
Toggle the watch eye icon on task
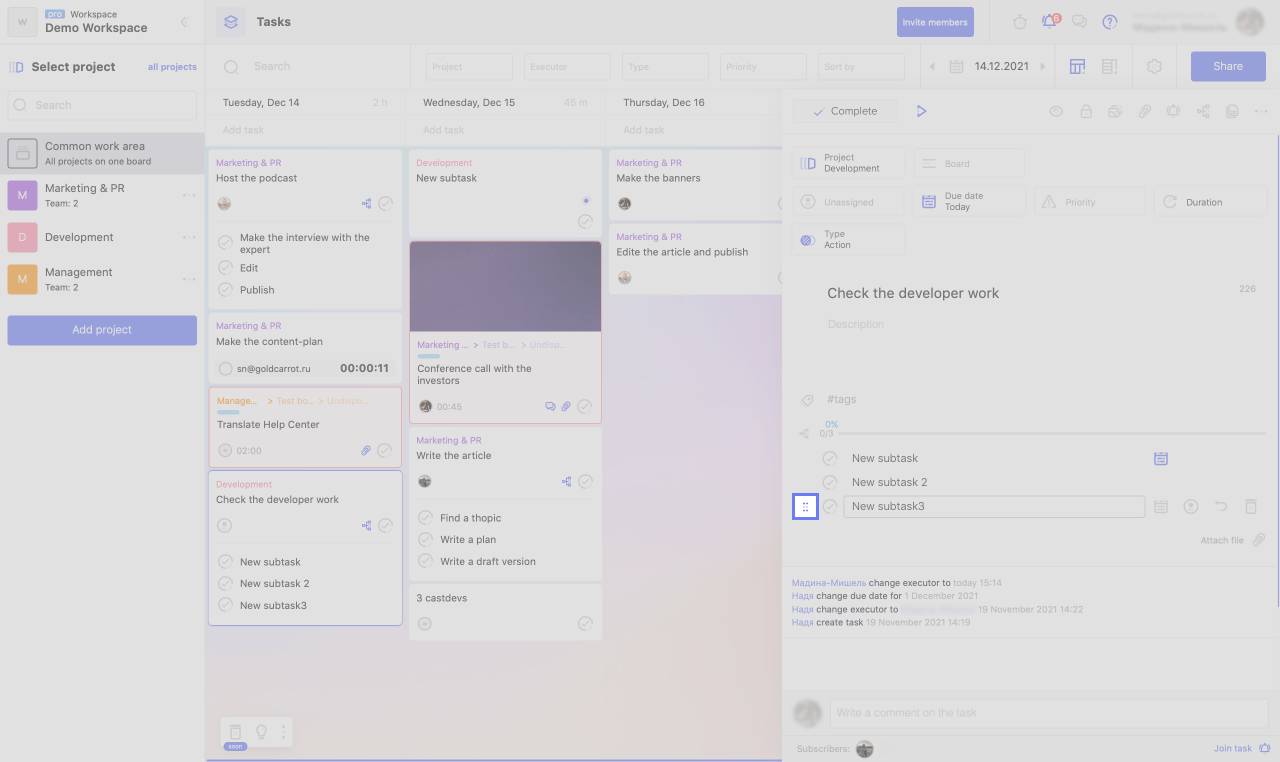(x=1055, y=112)
